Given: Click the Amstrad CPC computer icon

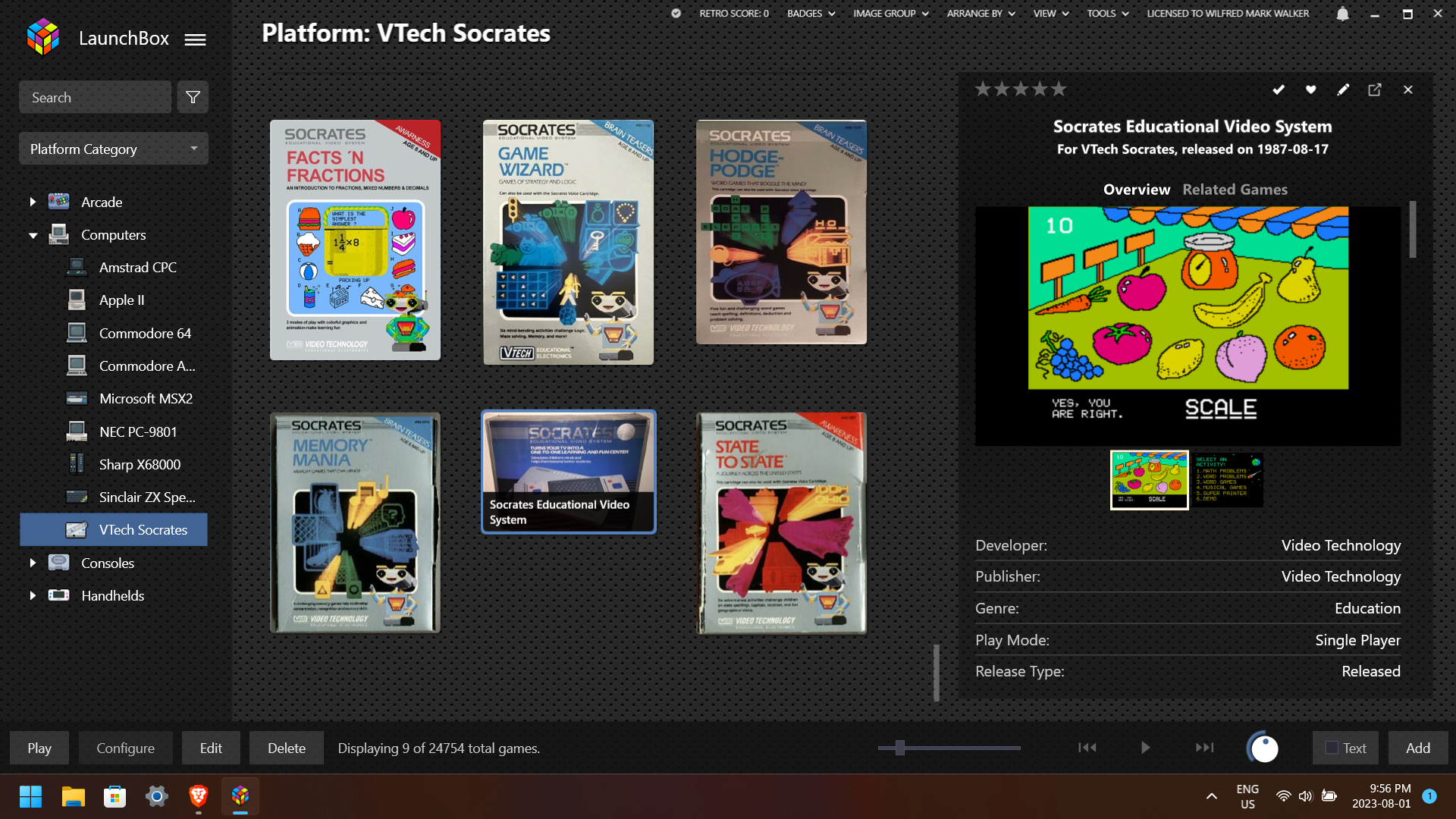Looking at the screenshot, I should pyautogui.click(x=77, y=267).
